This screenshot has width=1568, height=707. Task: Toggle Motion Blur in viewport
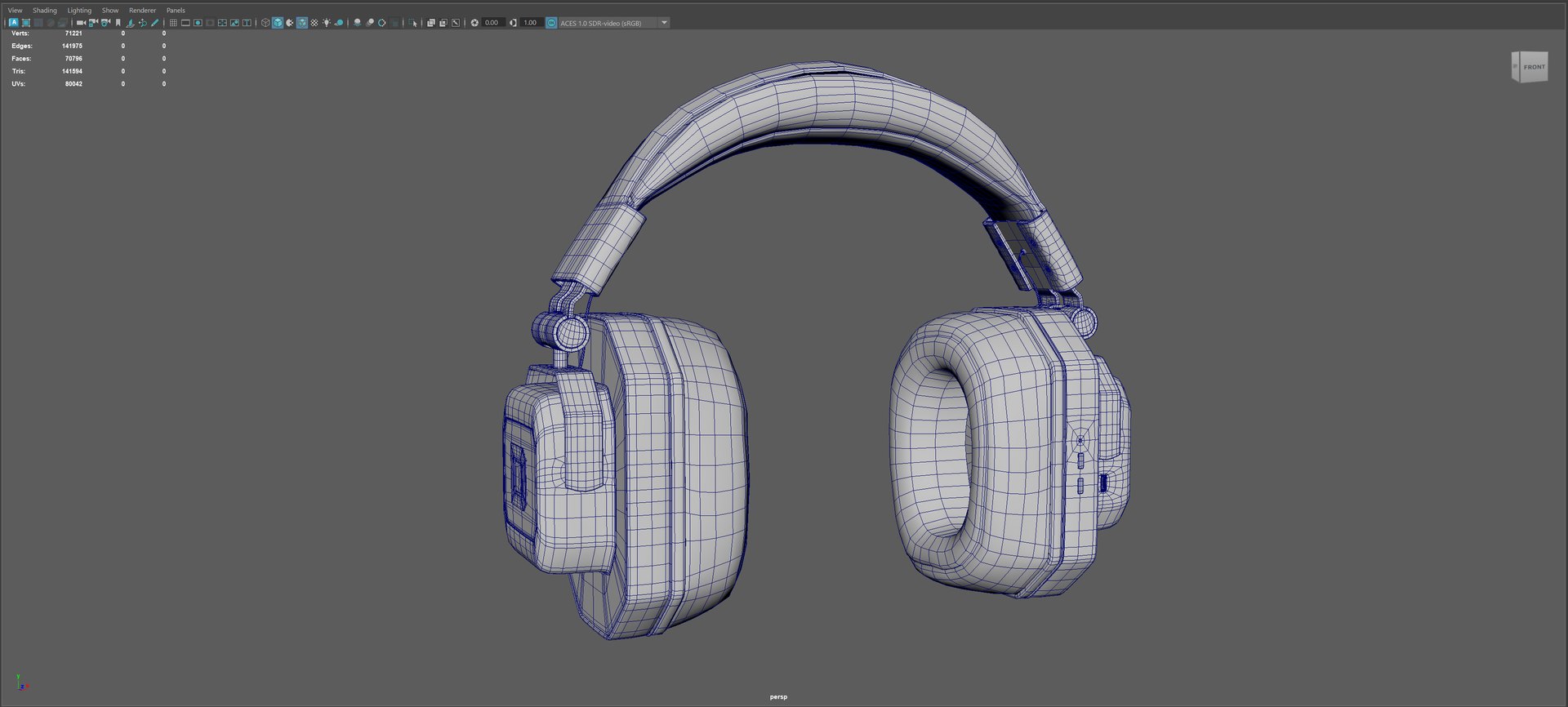(370, 23)
